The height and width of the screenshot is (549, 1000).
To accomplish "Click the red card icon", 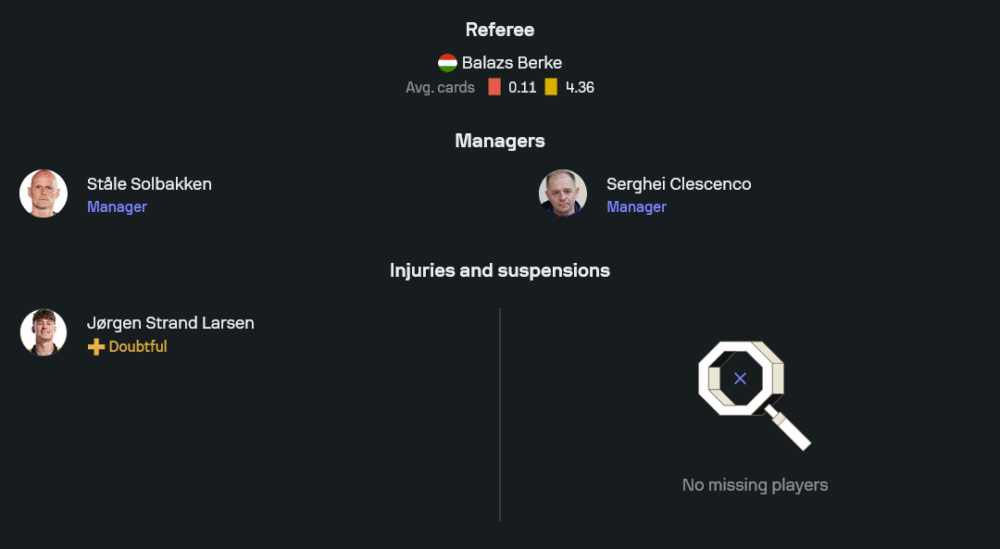I will click(494, 87).
